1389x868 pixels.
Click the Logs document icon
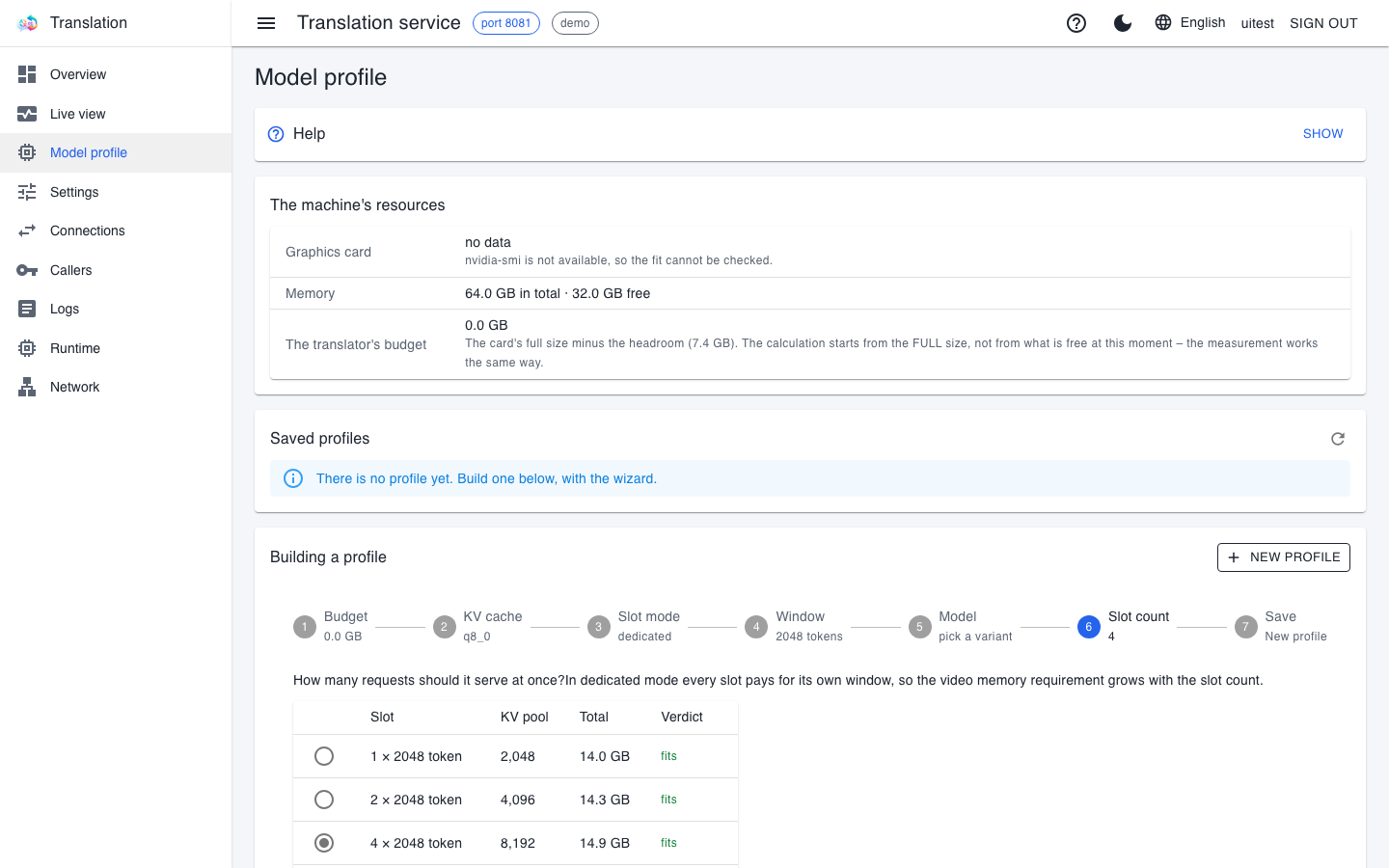point(27,309)
